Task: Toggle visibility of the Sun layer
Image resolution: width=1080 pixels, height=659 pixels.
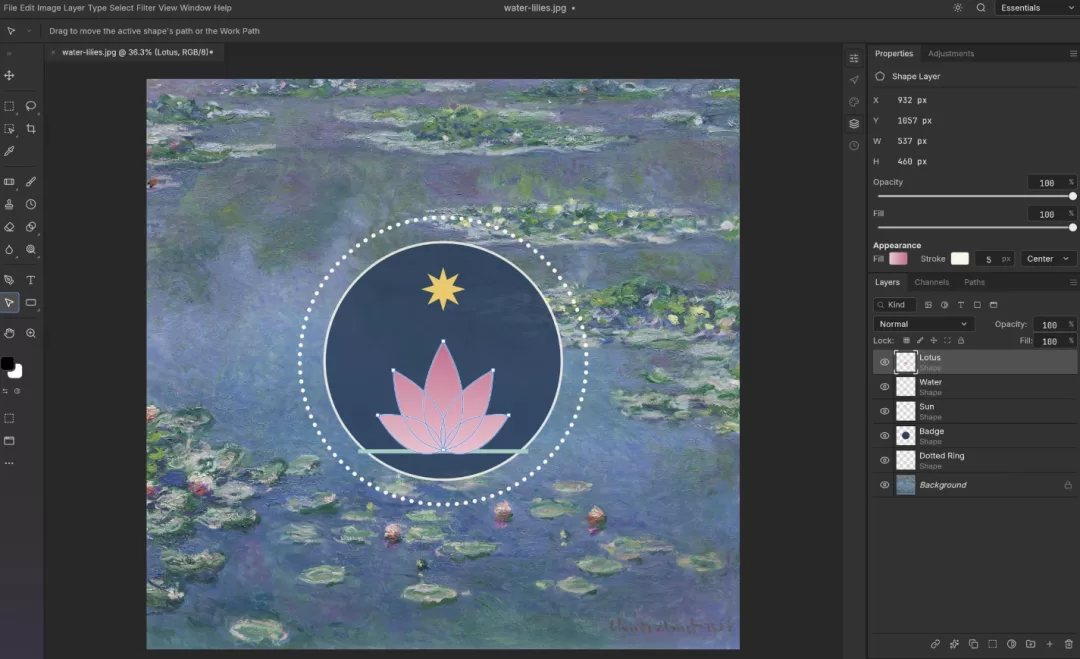Action: pyautogui.click(x=884, y=411)
